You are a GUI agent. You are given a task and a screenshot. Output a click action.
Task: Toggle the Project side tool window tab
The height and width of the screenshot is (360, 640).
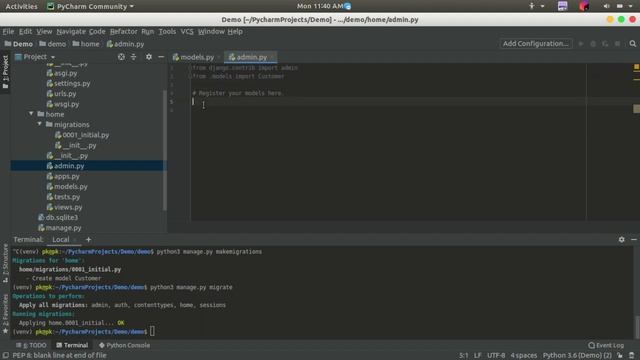coord(5,72)
